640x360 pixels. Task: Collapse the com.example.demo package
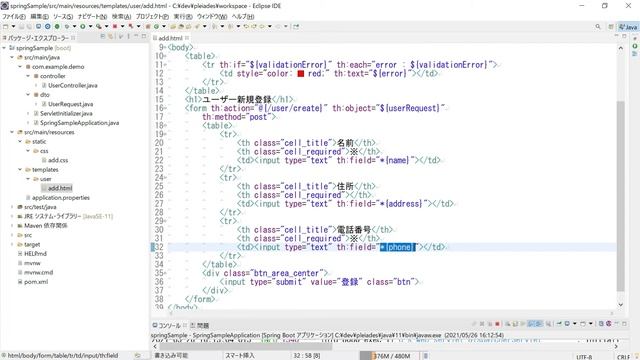pyautogui.click(x=20, y=67)
